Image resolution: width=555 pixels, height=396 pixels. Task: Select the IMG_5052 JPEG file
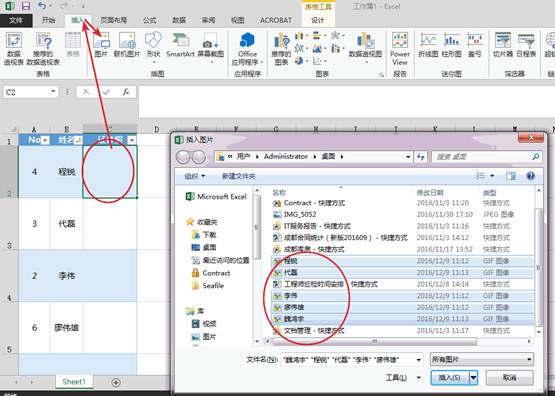402,214
